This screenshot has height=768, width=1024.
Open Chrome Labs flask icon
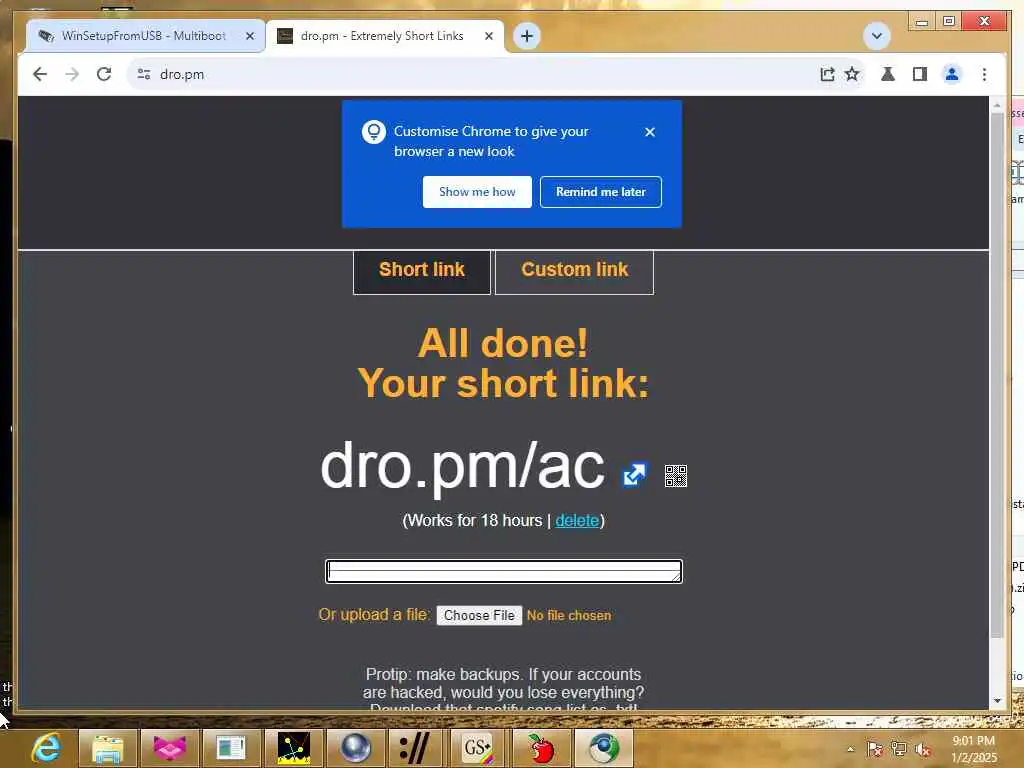click(x=888, y=74)
